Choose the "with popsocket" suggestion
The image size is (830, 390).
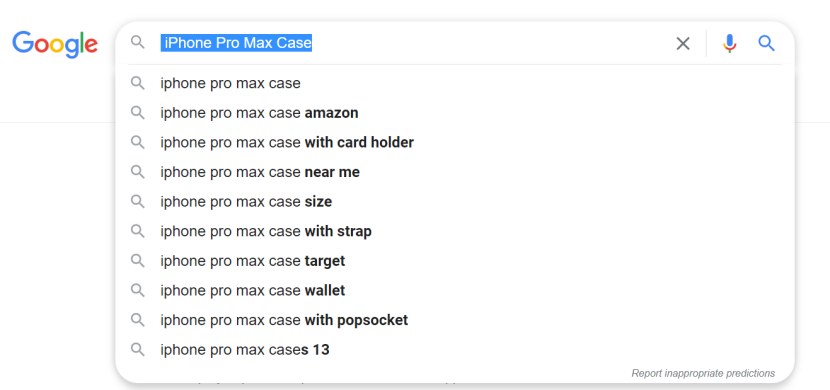tap(454, 321)
